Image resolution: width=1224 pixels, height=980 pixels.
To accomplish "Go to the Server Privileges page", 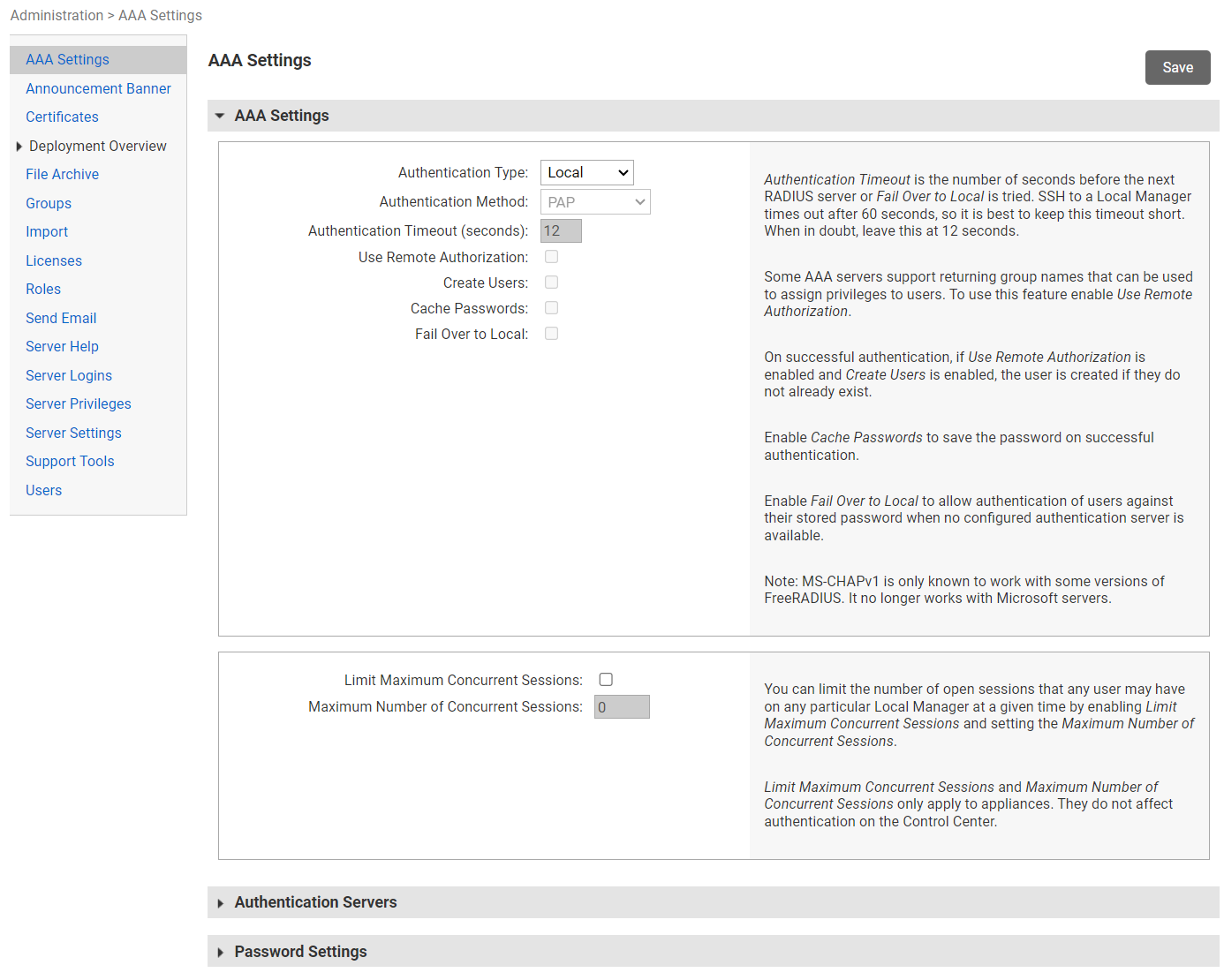I will coord(78,403).
